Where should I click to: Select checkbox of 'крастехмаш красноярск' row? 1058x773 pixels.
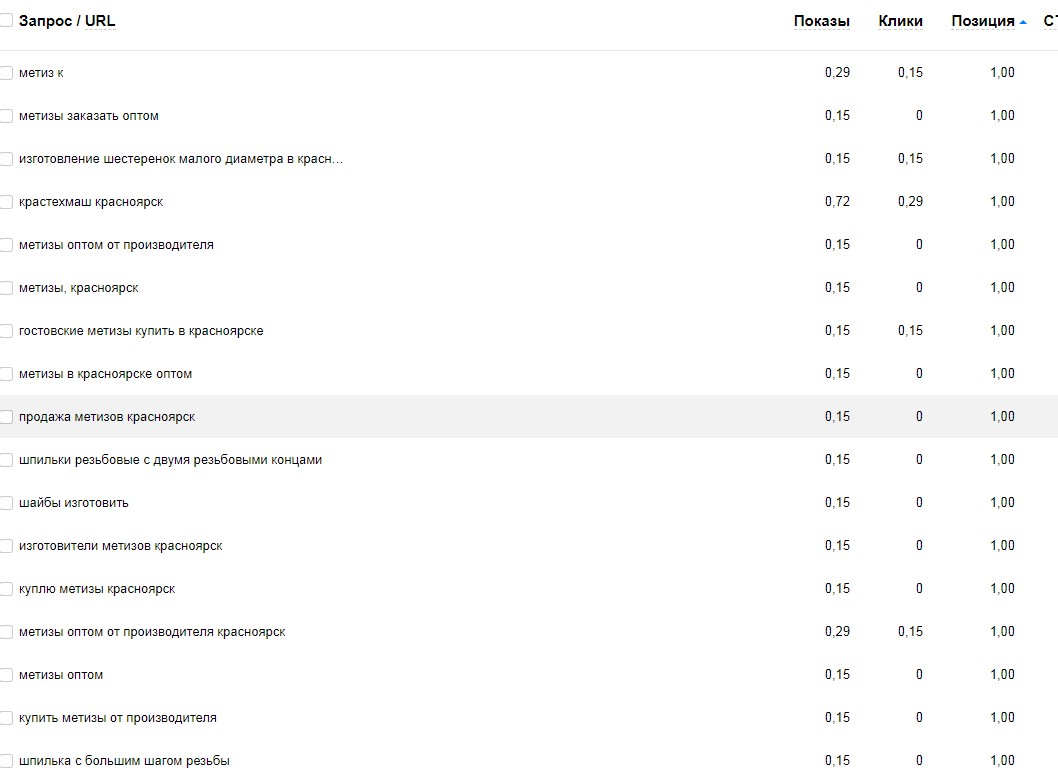click(x=5, y=202)
